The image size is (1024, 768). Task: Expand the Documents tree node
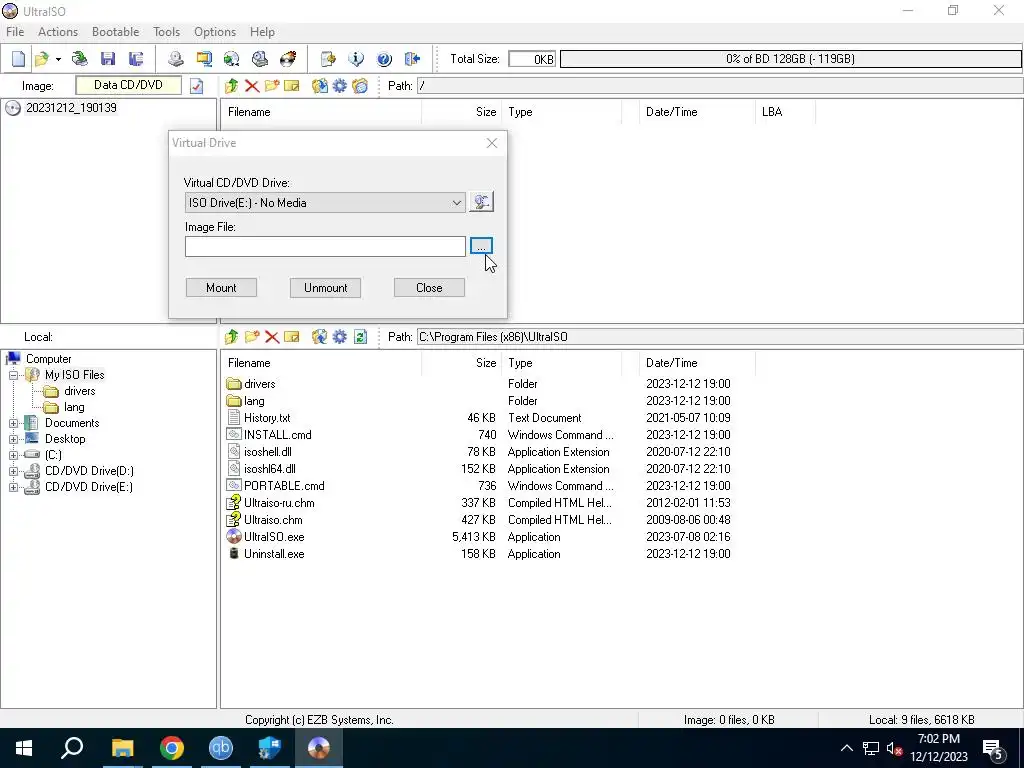[13, 423]
